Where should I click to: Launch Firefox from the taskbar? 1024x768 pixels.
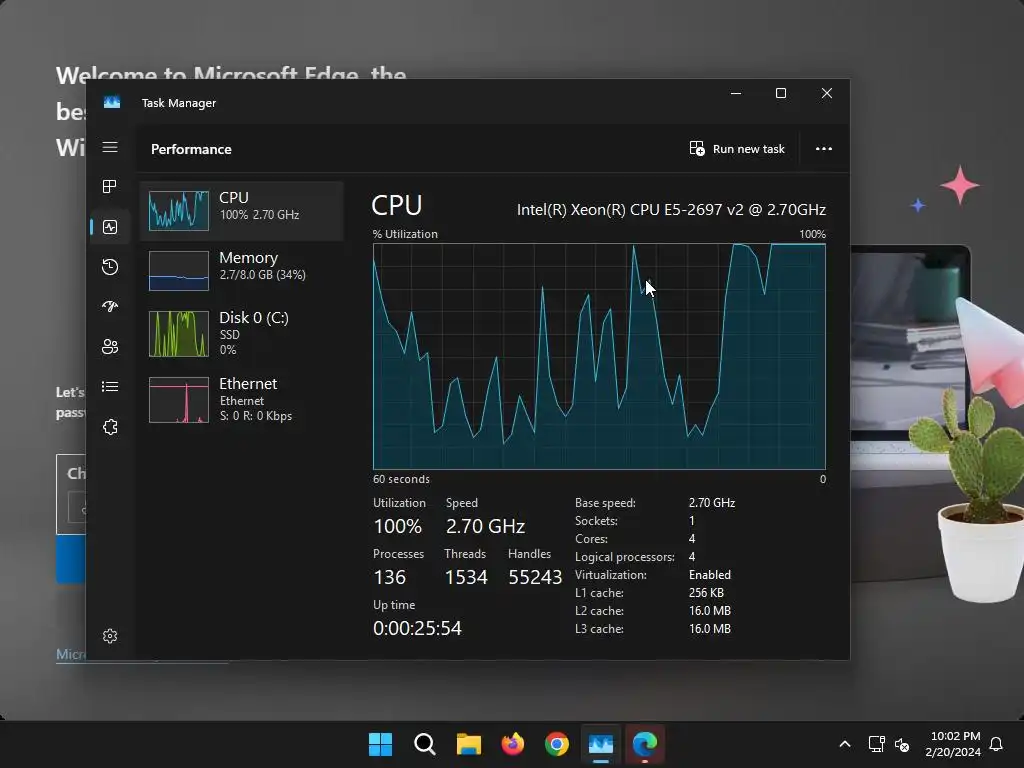[513, 744]
